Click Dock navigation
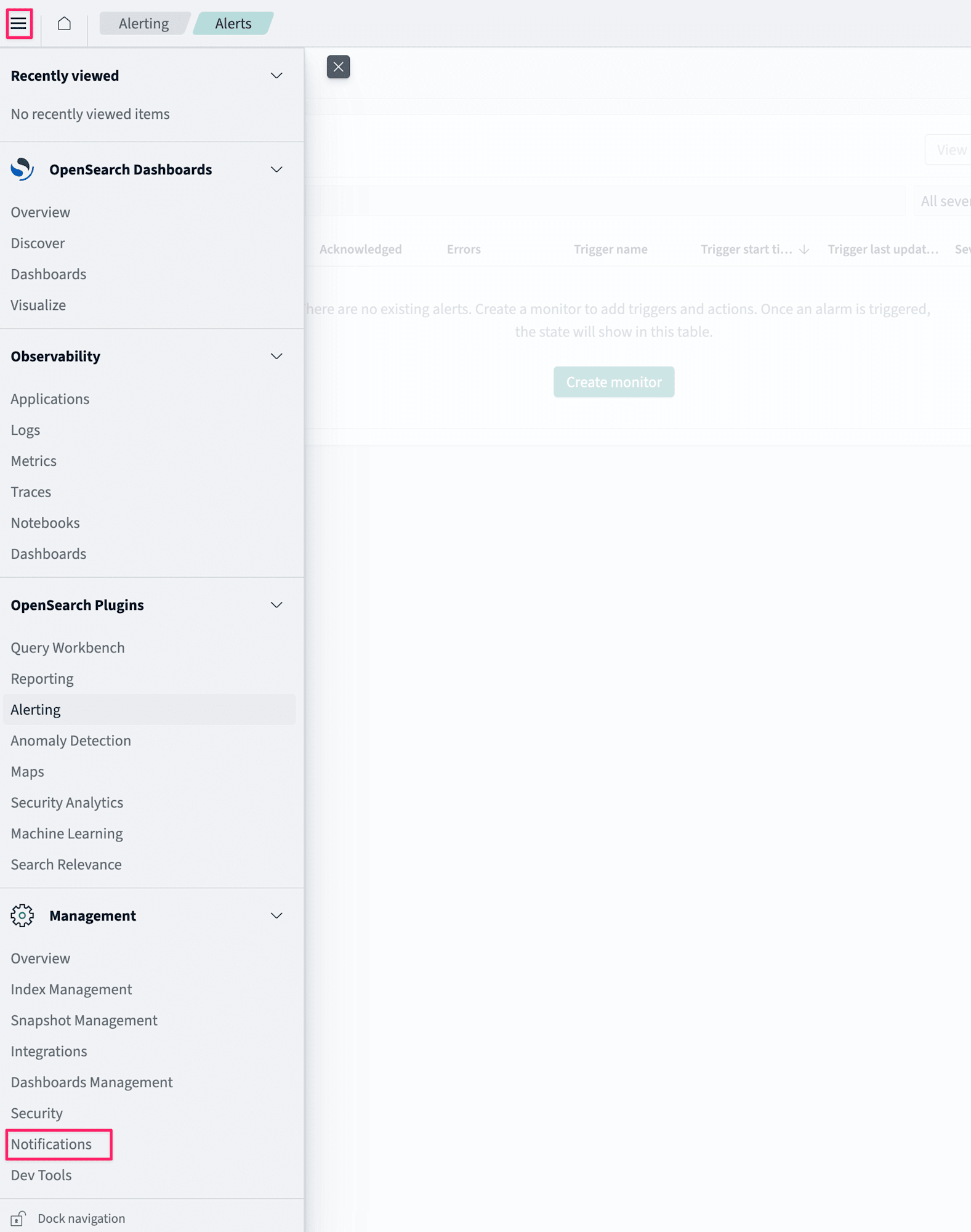Viewport: 971px width, 1232px height. tap(81, 1218)
